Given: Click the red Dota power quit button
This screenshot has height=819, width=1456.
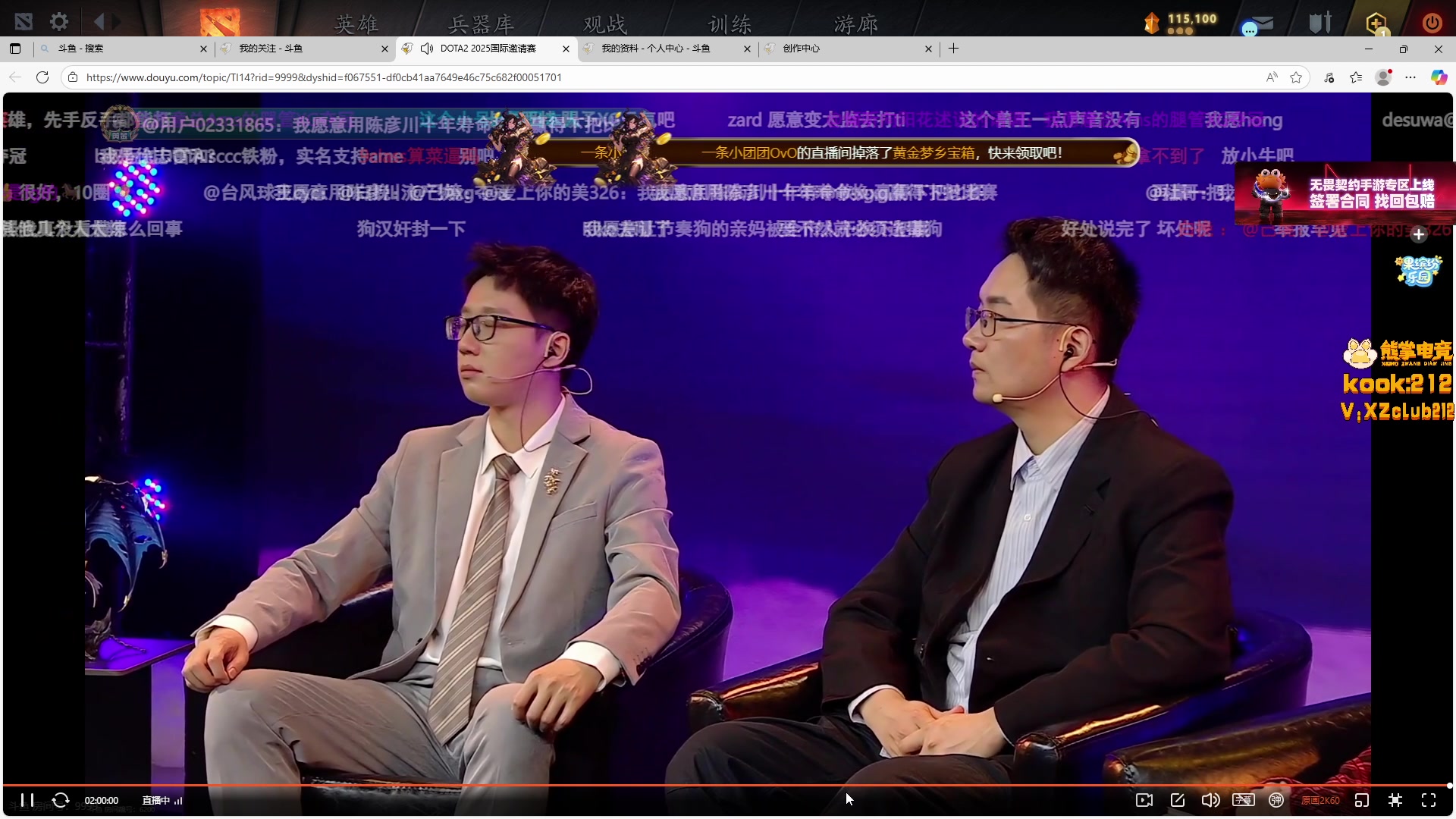Looking at the screenshot, I should [x=1432, y=22].
